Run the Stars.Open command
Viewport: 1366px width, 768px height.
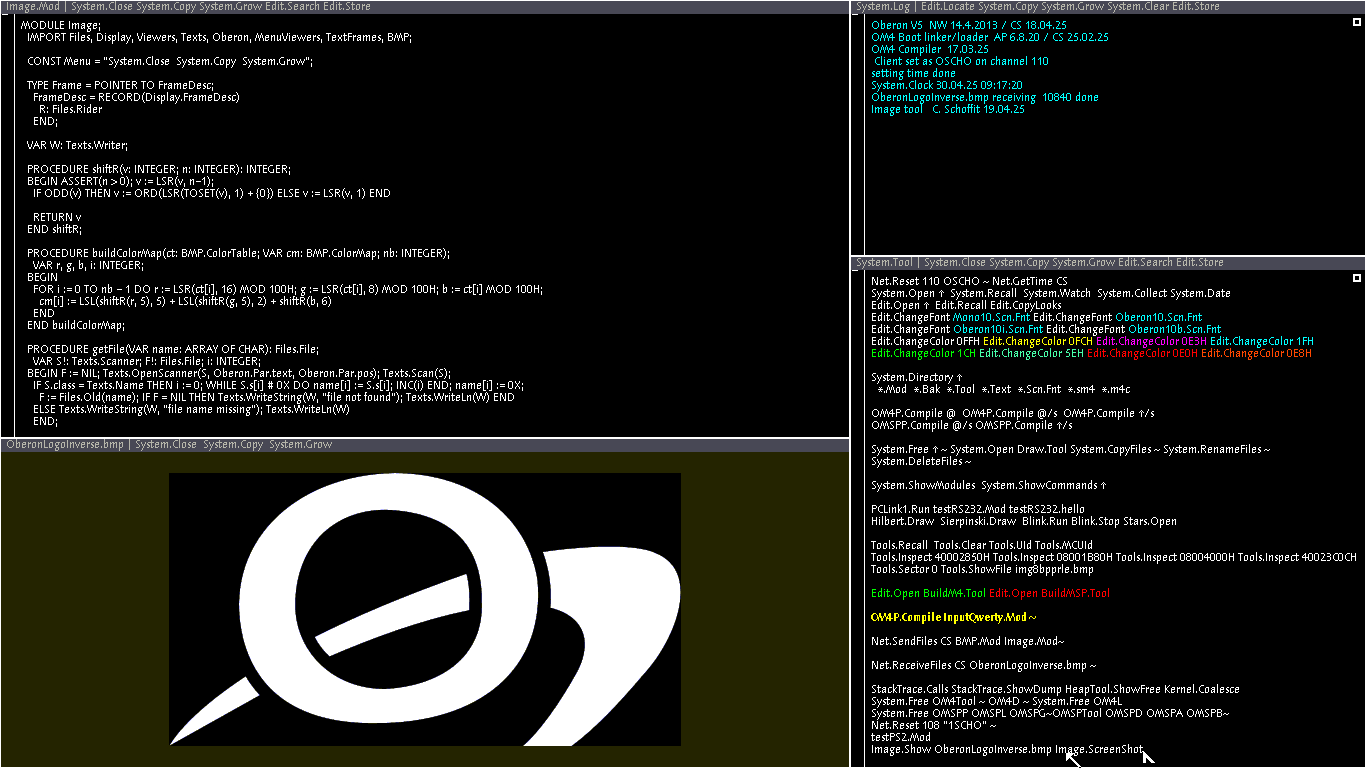(x=1151, y=522)
